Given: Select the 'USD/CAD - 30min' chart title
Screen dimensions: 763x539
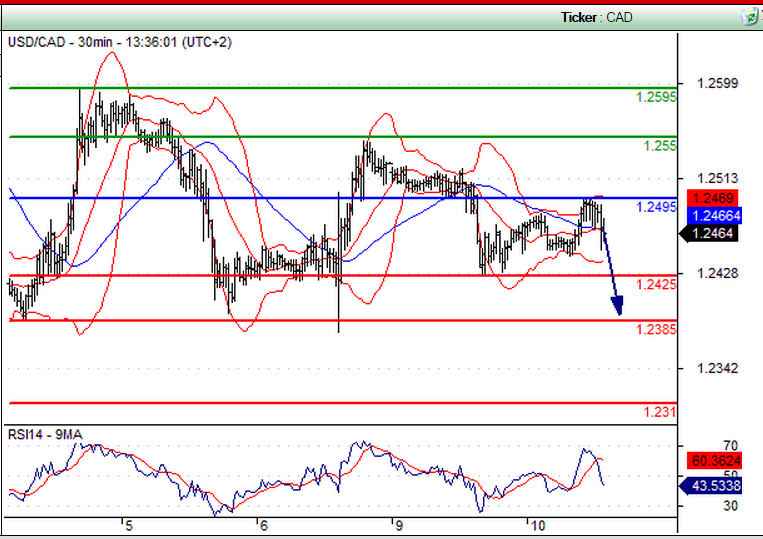Looking at the screenshot, I should tap(120, 42).
